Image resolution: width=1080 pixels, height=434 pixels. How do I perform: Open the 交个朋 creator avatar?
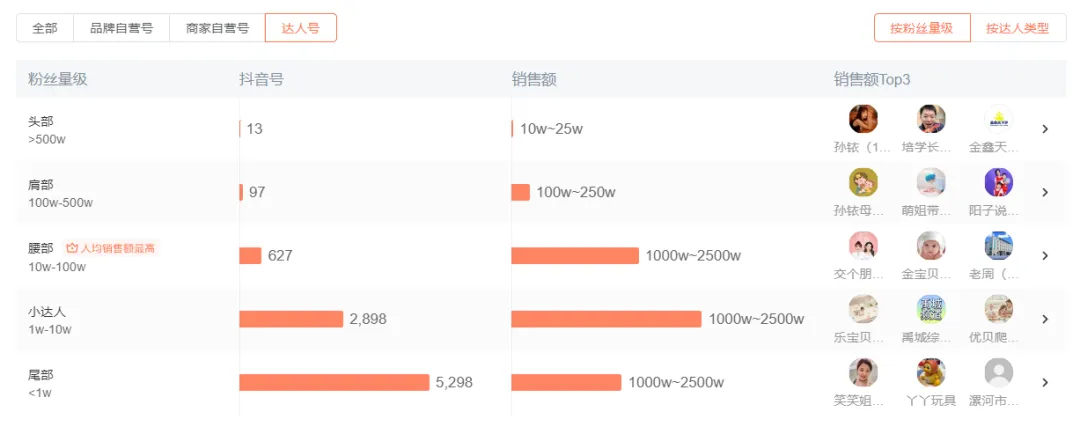(x=863, y=246)
